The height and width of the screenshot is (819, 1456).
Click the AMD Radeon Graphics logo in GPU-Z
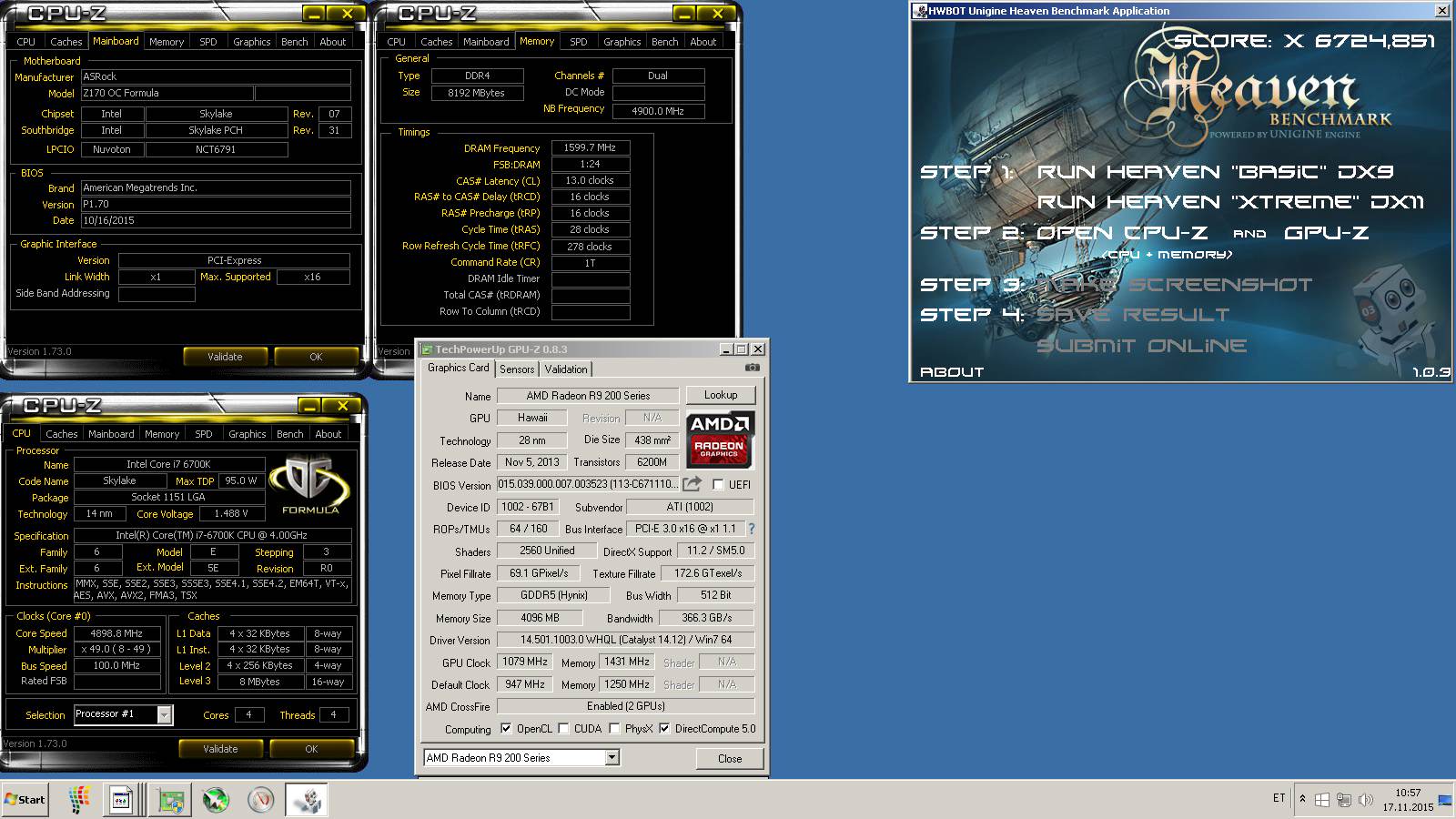[x=719, y=439]
